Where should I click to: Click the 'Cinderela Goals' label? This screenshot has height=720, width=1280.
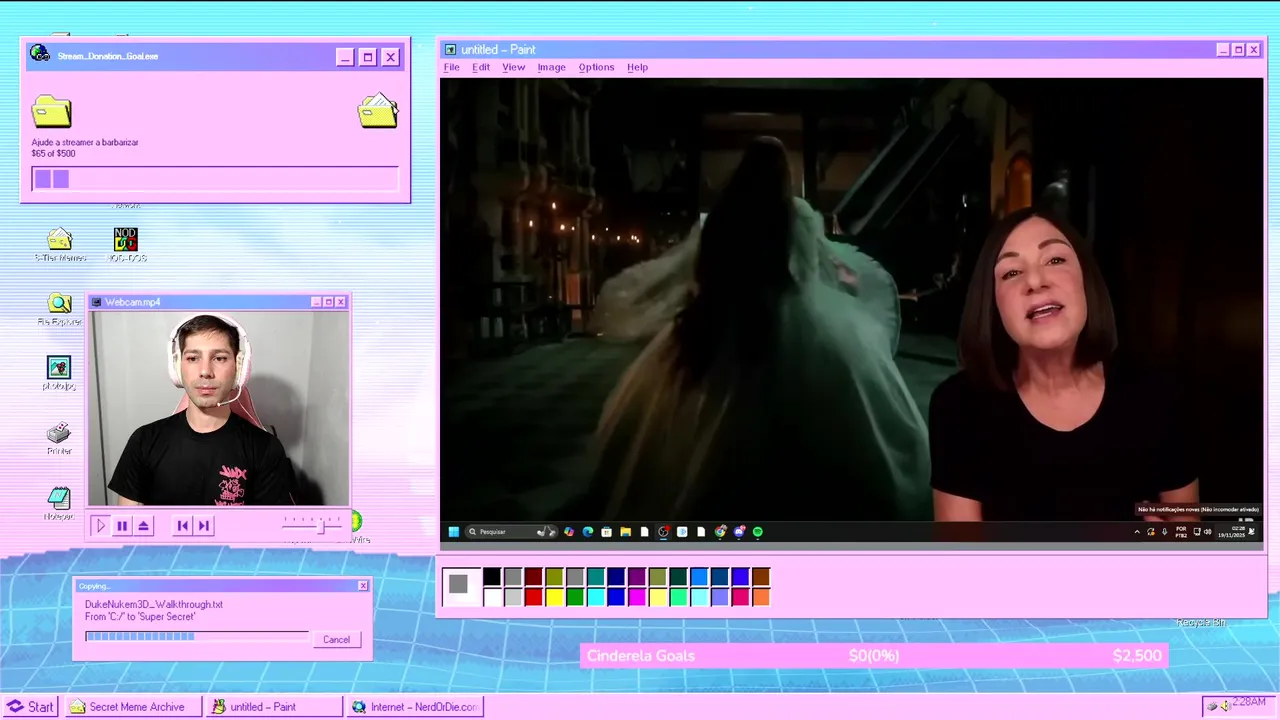tap(641, 656)
